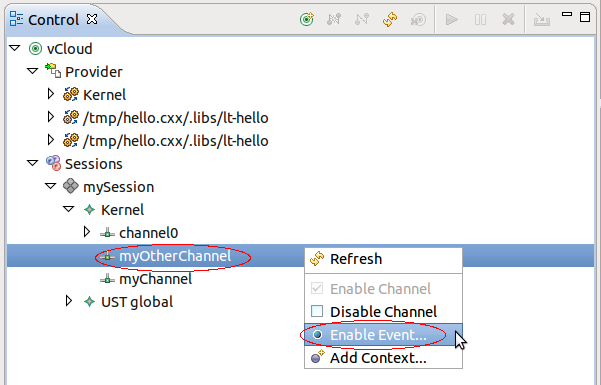This screenshot has height=385, width=601.
Task: Minimize the Control view
Action: [567, 14]
